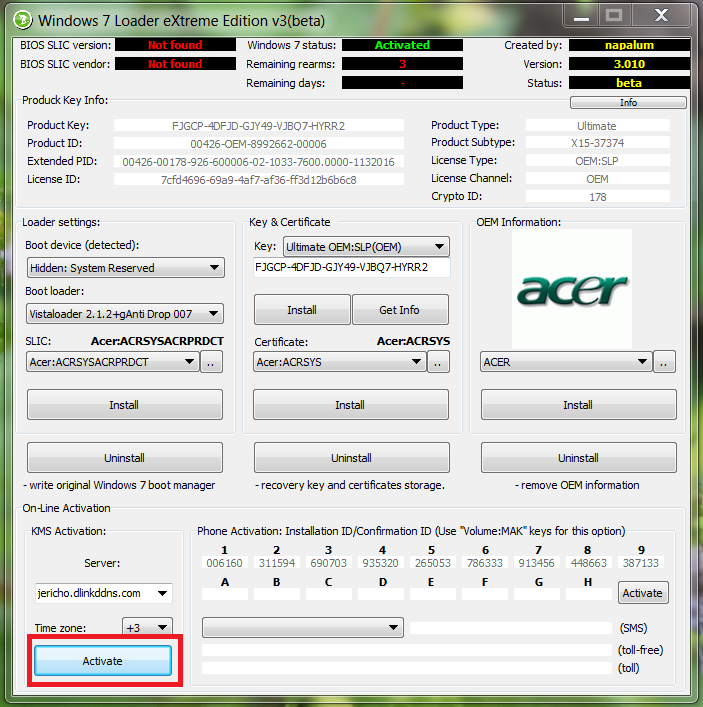Open the phone activation country dropdown
Screen dimensions: 703x707
coord(303,627)
